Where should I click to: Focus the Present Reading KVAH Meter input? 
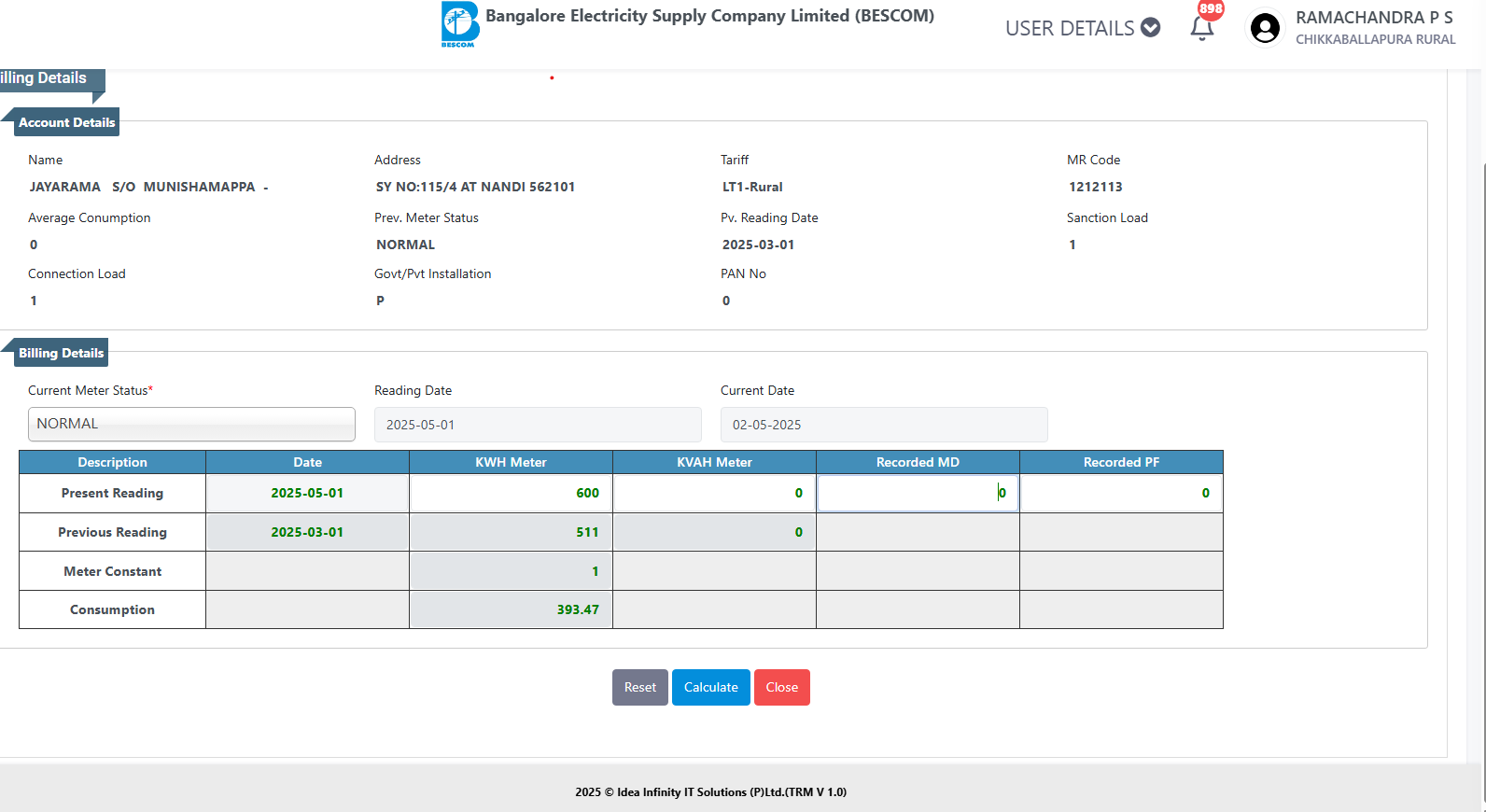point(714,493)
